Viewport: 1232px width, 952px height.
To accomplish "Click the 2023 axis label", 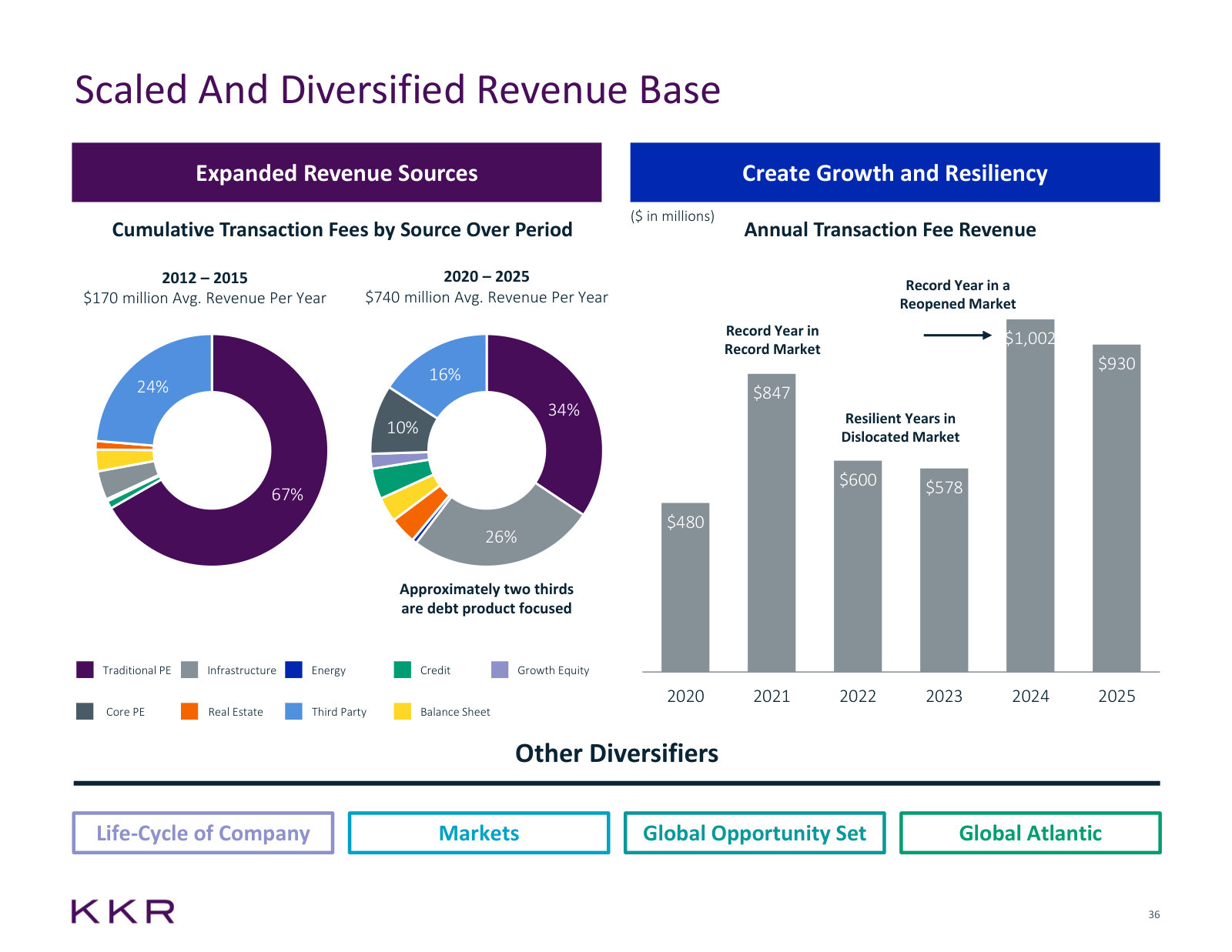I will [944, 696].
